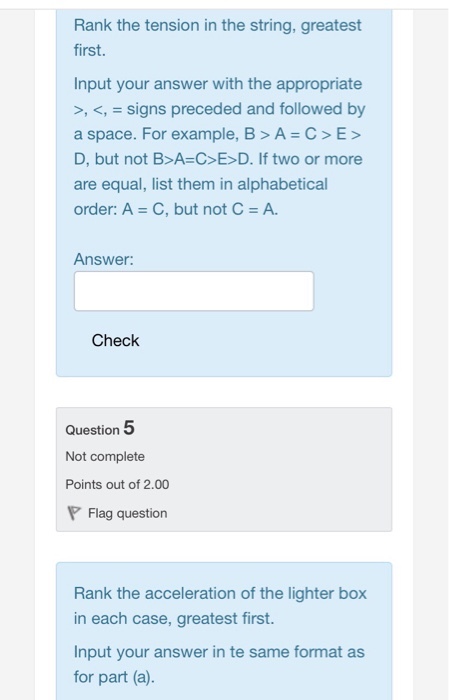449x700 pixels.
Task: Open the Flag question link
Action: click(x=128, y=513)
